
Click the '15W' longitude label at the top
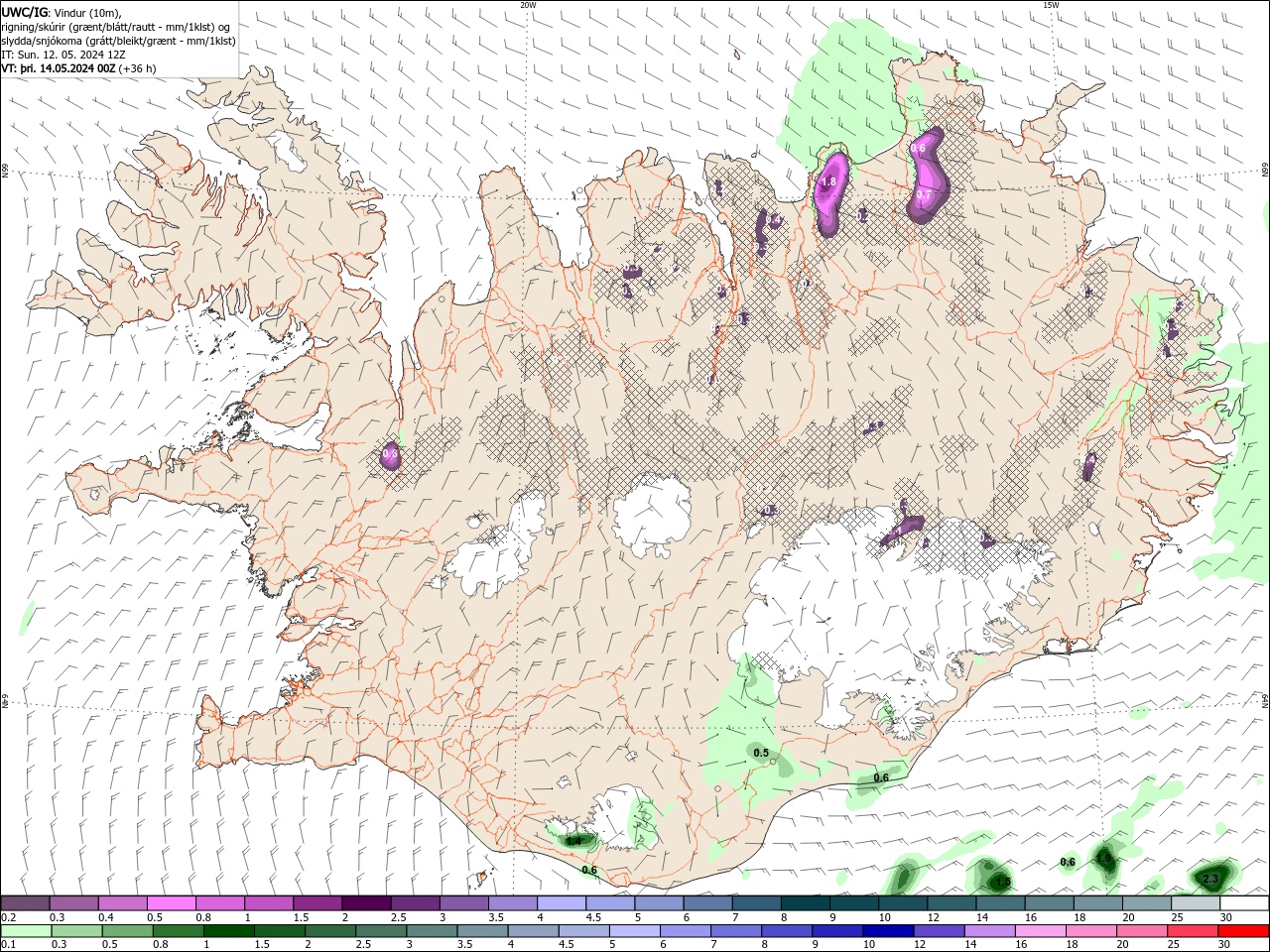[x=1051, y=4]
